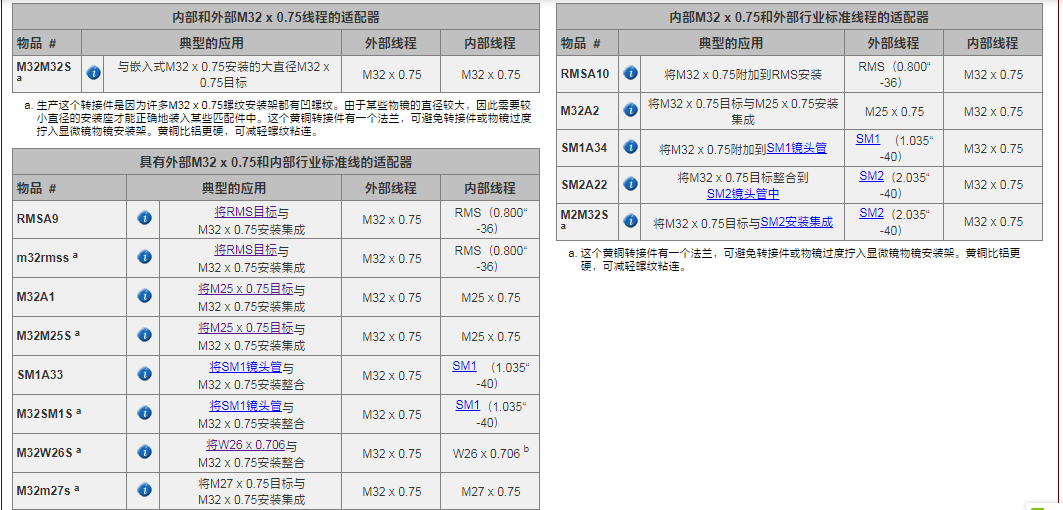
Task: Show info for M2M32S adapter
Action: click(x=630, y=221)
